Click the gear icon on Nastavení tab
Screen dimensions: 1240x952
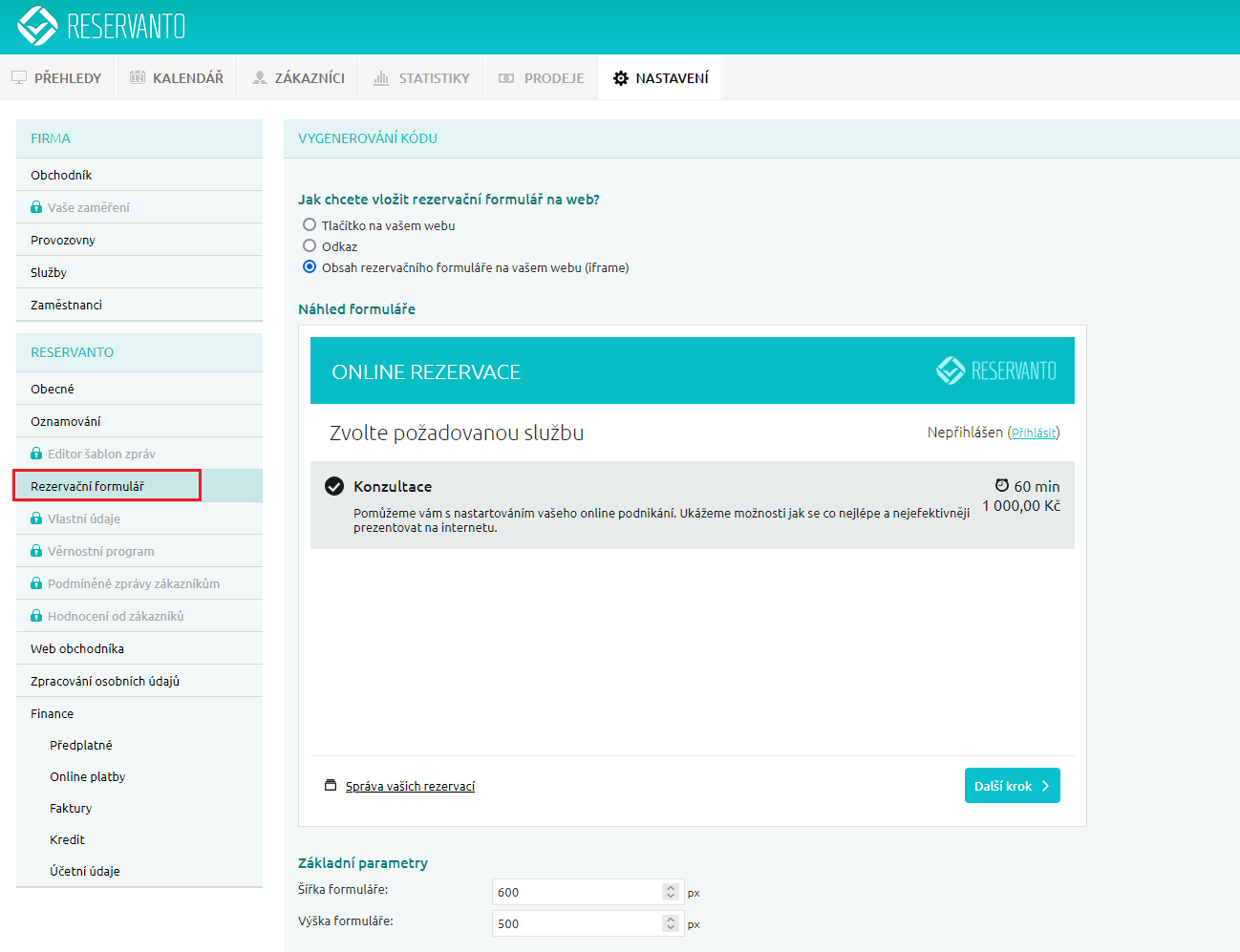(621, 78)
